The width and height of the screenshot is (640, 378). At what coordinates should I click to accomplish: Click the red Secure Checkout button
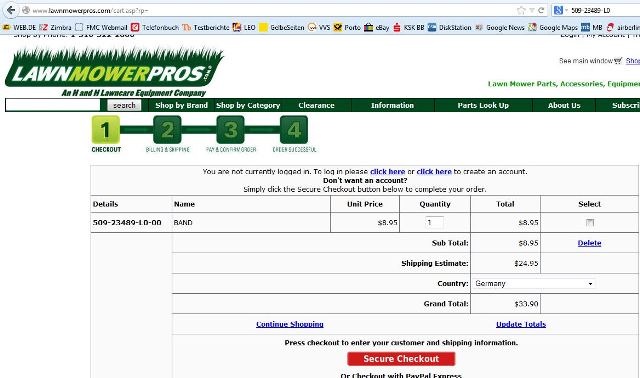pyautogui.click(x=401, y=359)
